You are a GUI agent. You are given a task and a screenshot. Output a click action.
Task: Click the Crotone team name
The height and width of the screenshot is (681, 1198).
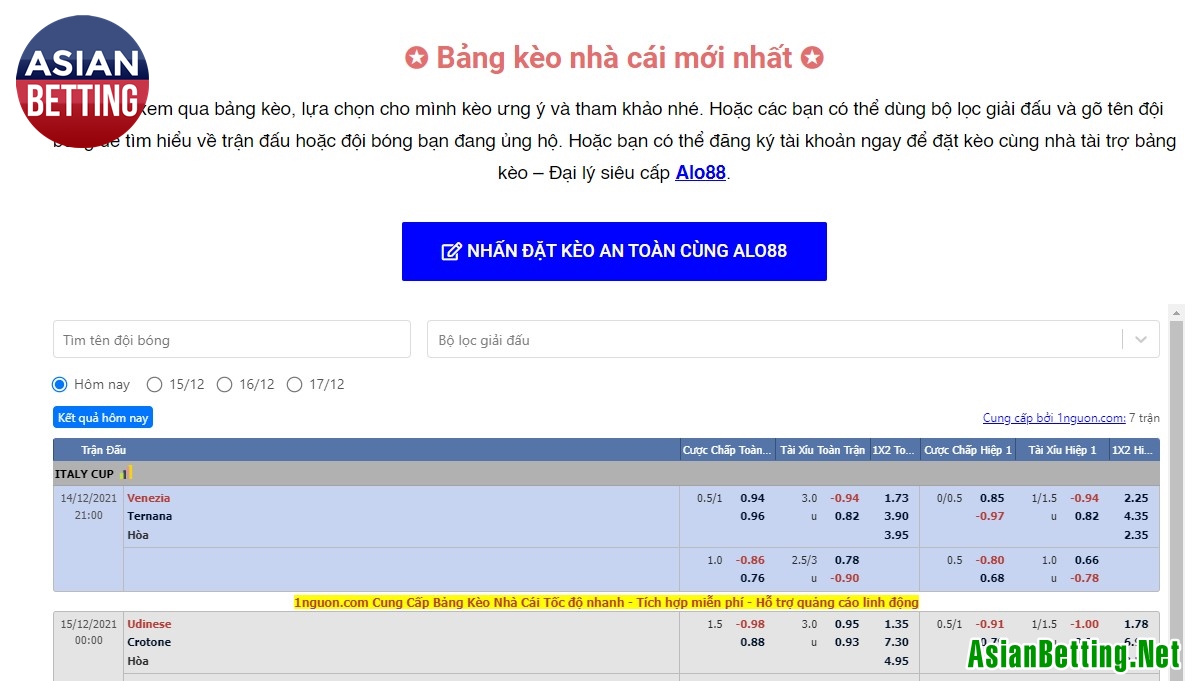149,642
